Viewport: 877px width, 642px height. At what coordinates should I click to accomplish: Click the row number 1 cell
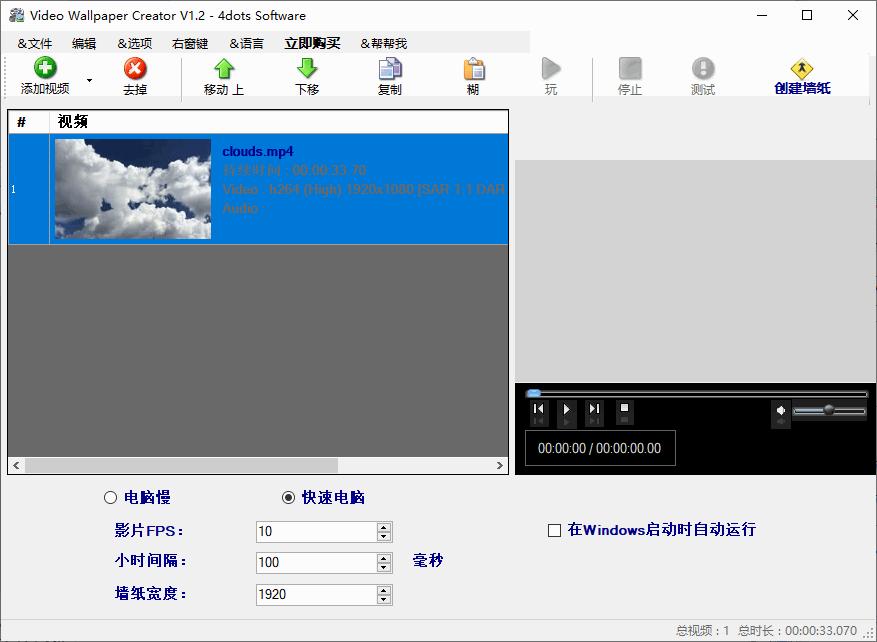[x=29, y=189]
